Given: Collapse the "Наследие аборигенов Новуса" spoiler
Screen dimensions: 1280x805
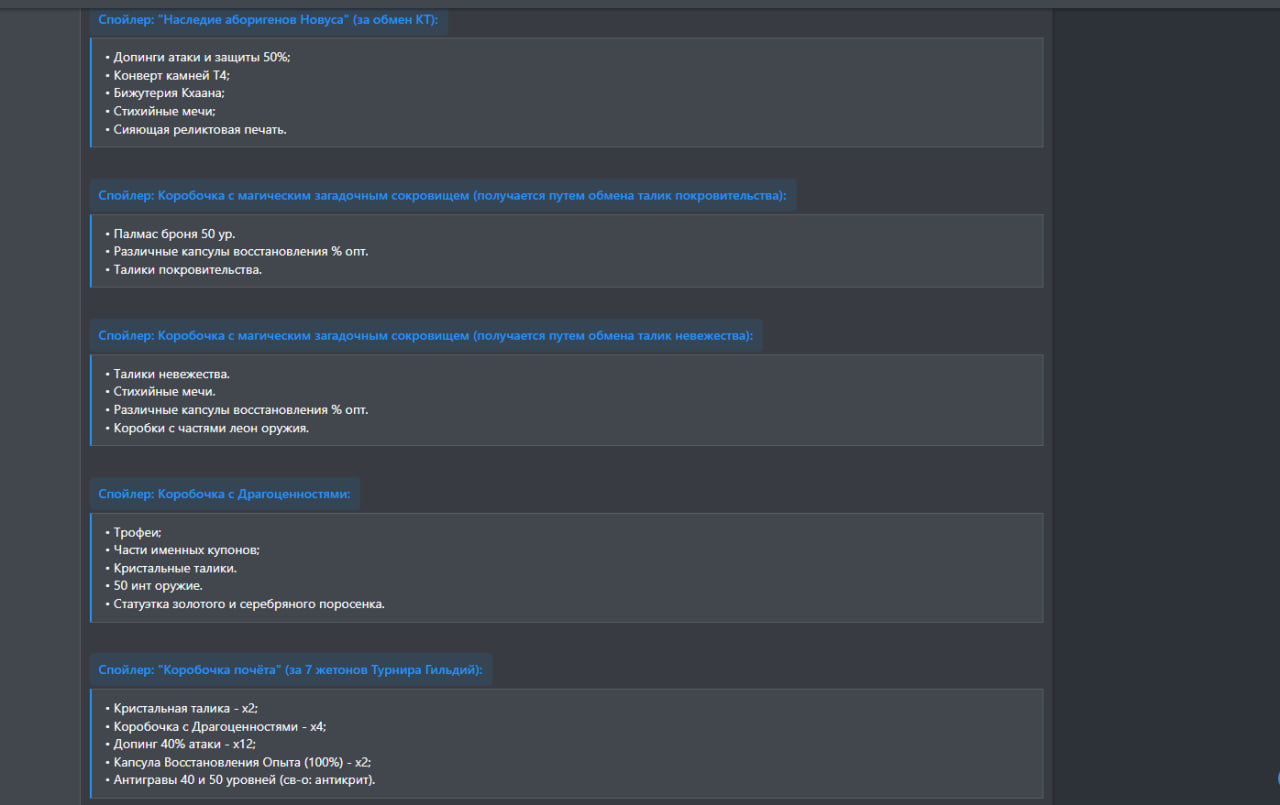Looking at the screenshot, I should (x=268, y=19).
